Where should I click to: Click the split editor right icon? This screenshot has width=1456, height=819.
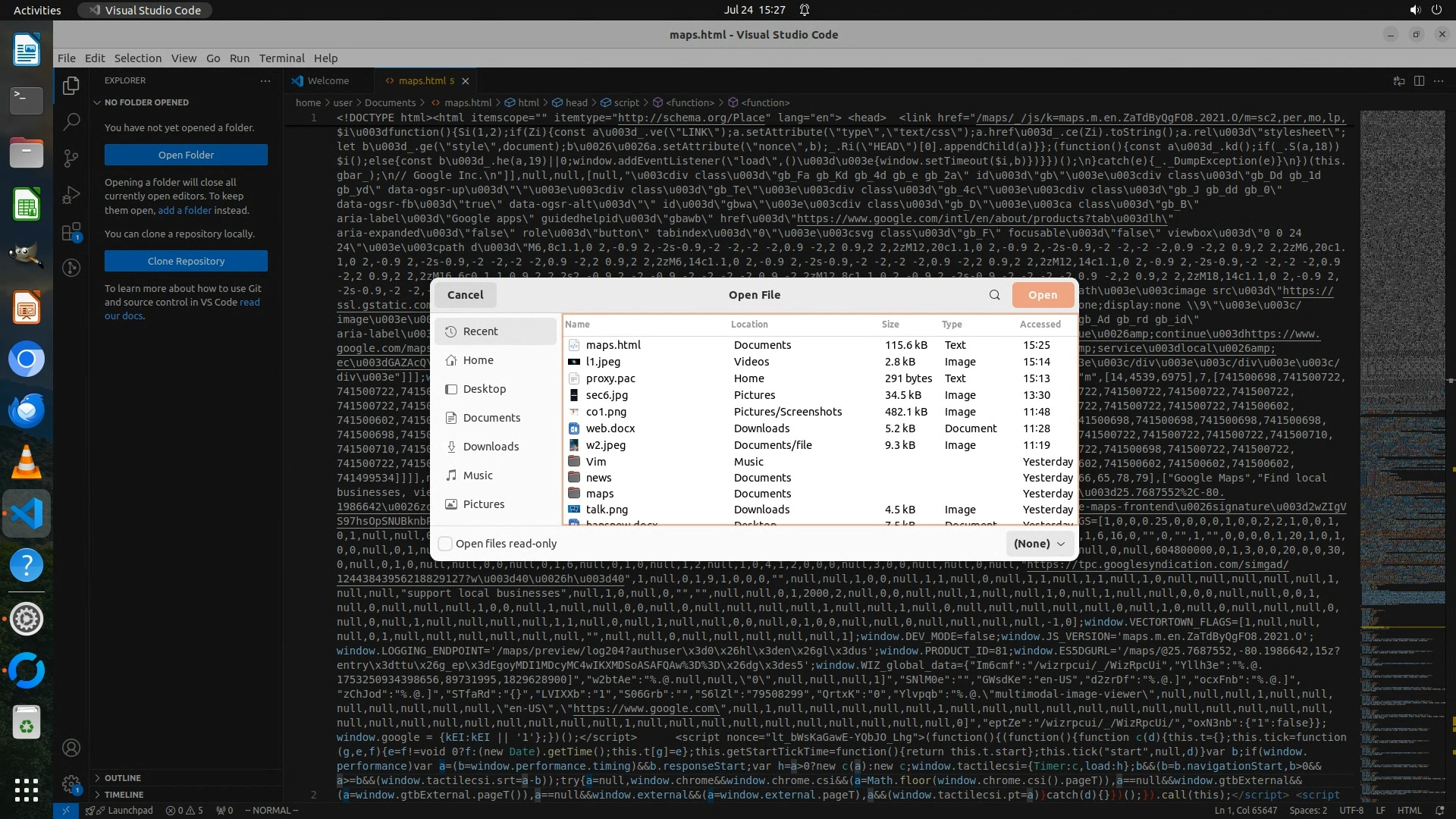[1419, 81]
